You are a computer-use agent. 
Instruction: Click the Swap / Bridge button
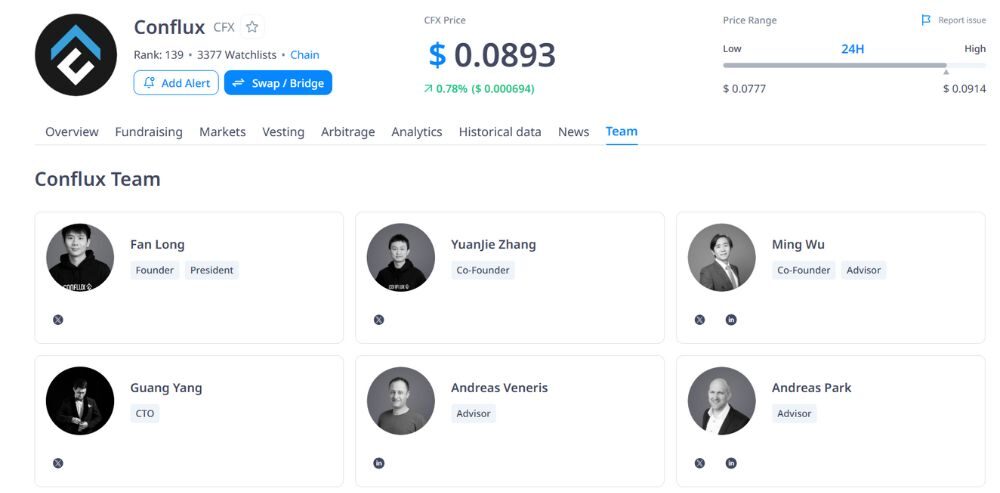(278, 83)
